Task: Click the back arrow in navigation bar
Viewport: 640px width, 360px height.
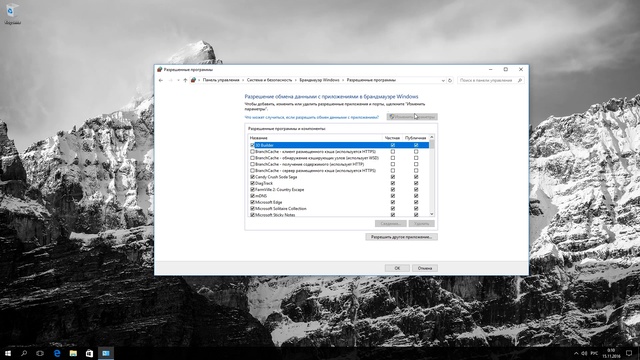Action: pos(161,80)
